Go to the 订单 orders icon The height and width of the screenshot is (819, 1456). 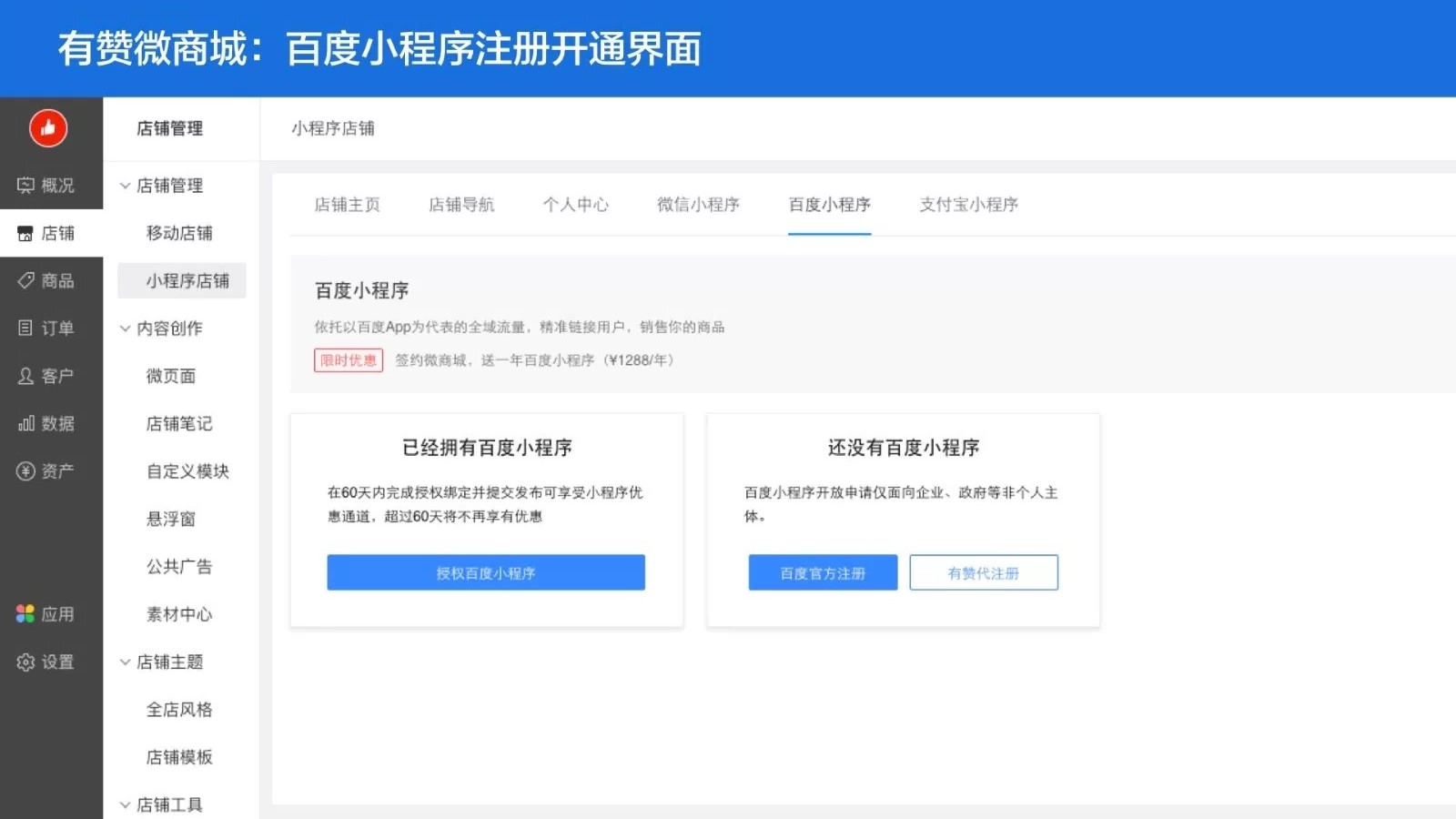click(25, 328)
